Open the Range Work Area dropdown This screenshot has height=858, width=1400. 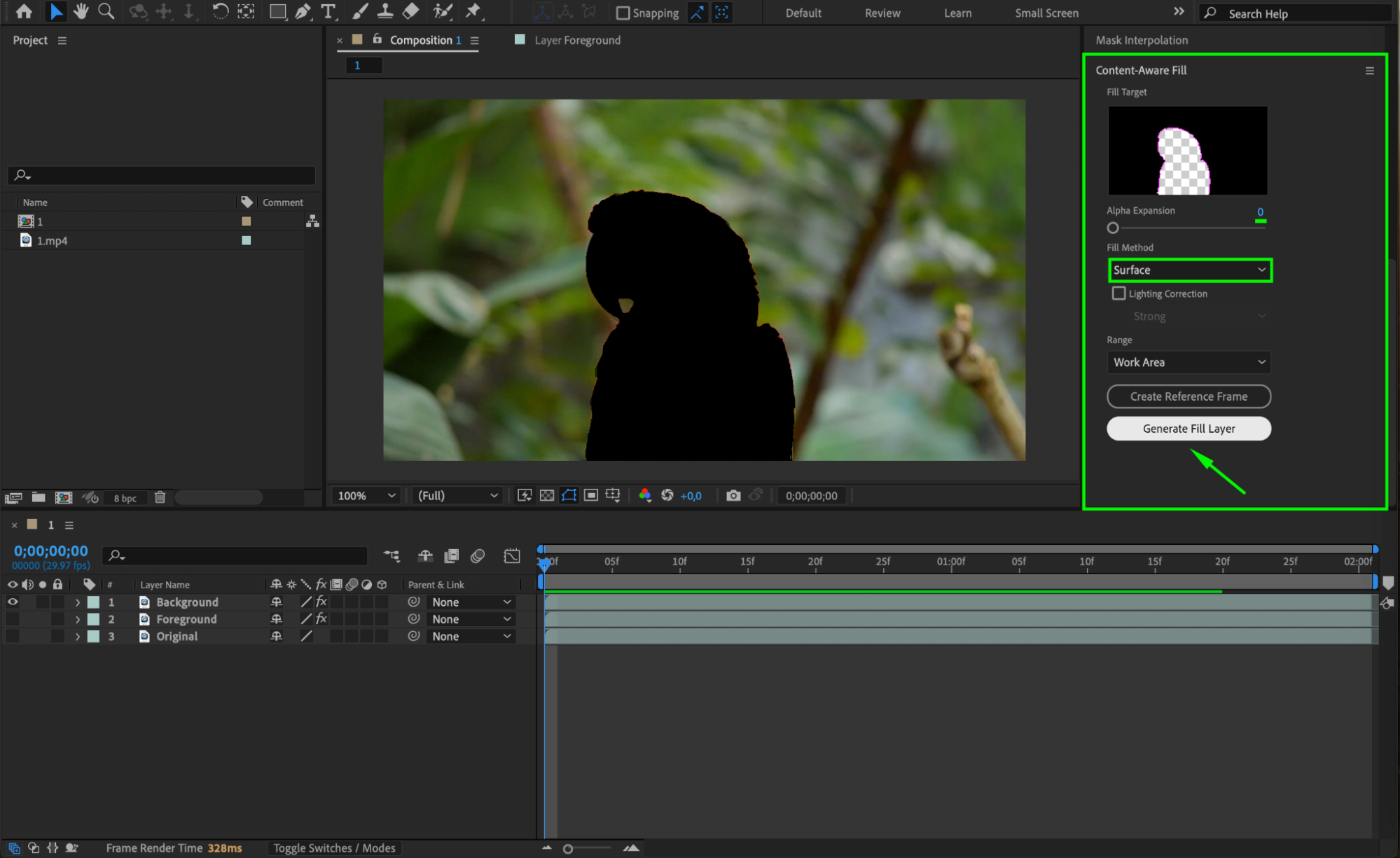point(1189,362)
